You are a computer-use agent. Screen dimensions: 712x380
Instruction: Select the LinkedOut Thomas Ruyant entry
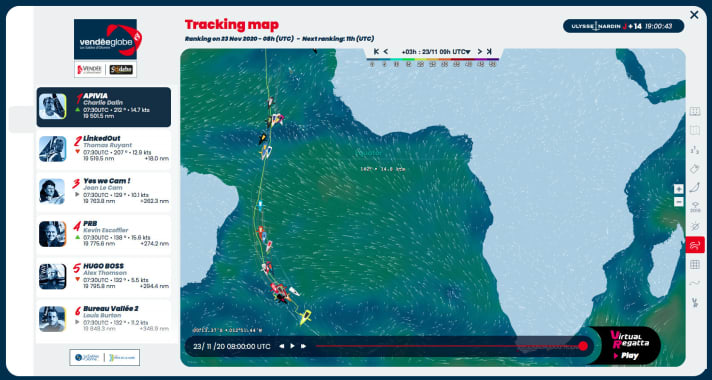104,149
